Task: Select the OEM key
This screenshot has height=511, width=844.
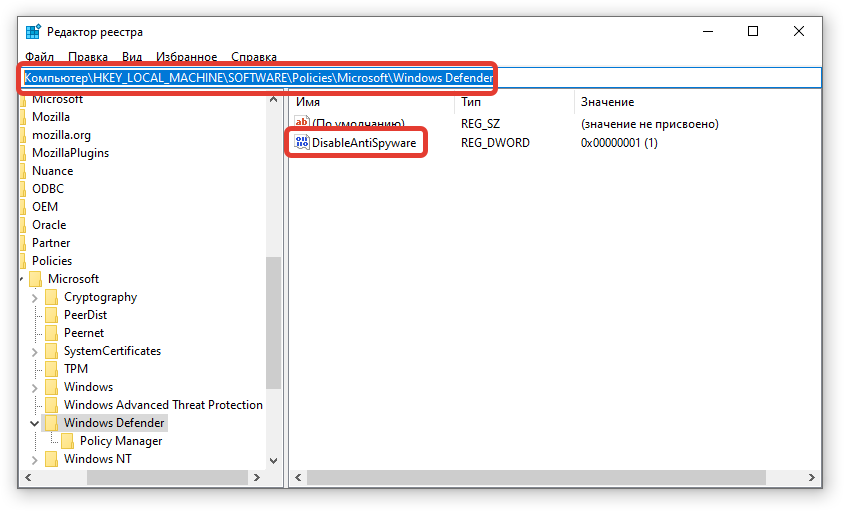Action: [x=45, y=207]
